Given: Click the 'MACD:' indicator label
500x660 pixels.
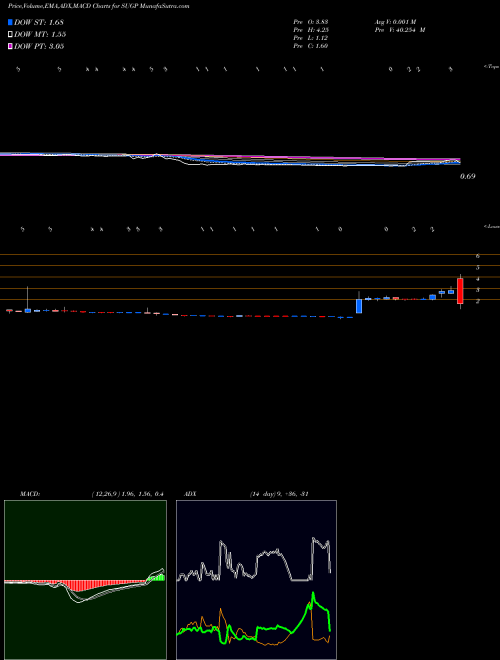Looking at the screenshot, I should pyautogui.click(x=30, y=494).
